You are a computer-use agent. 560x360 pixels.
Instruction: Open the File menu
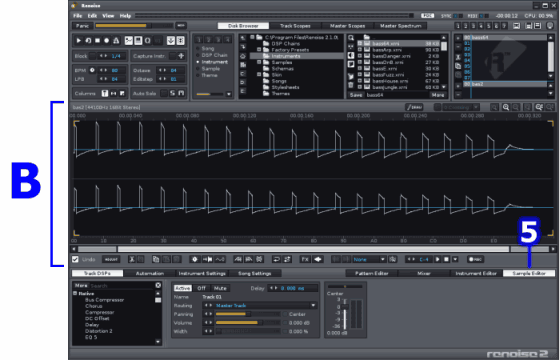coord(78,16)
